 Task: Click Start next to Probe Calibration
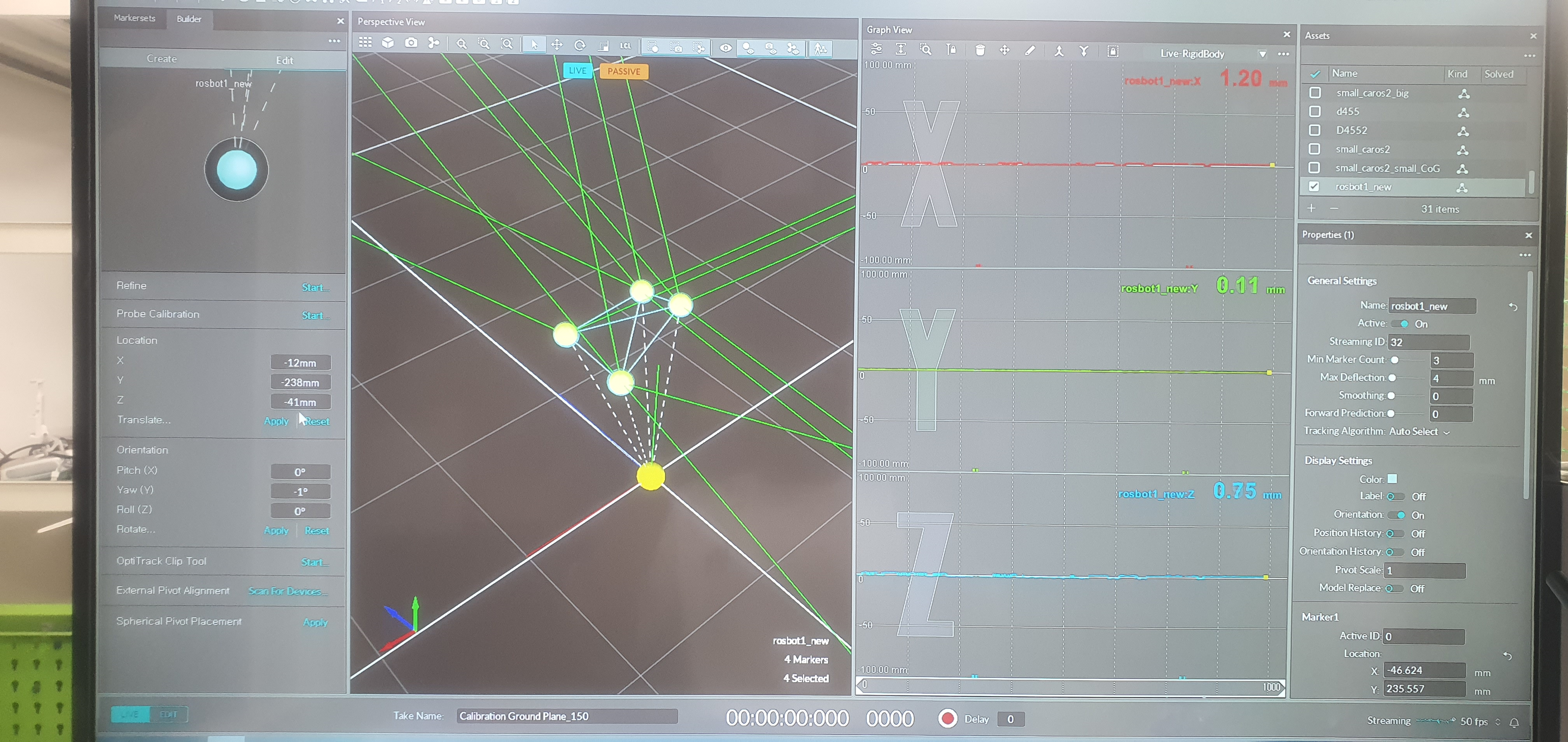pyautogui.click(x=315, y=315)
